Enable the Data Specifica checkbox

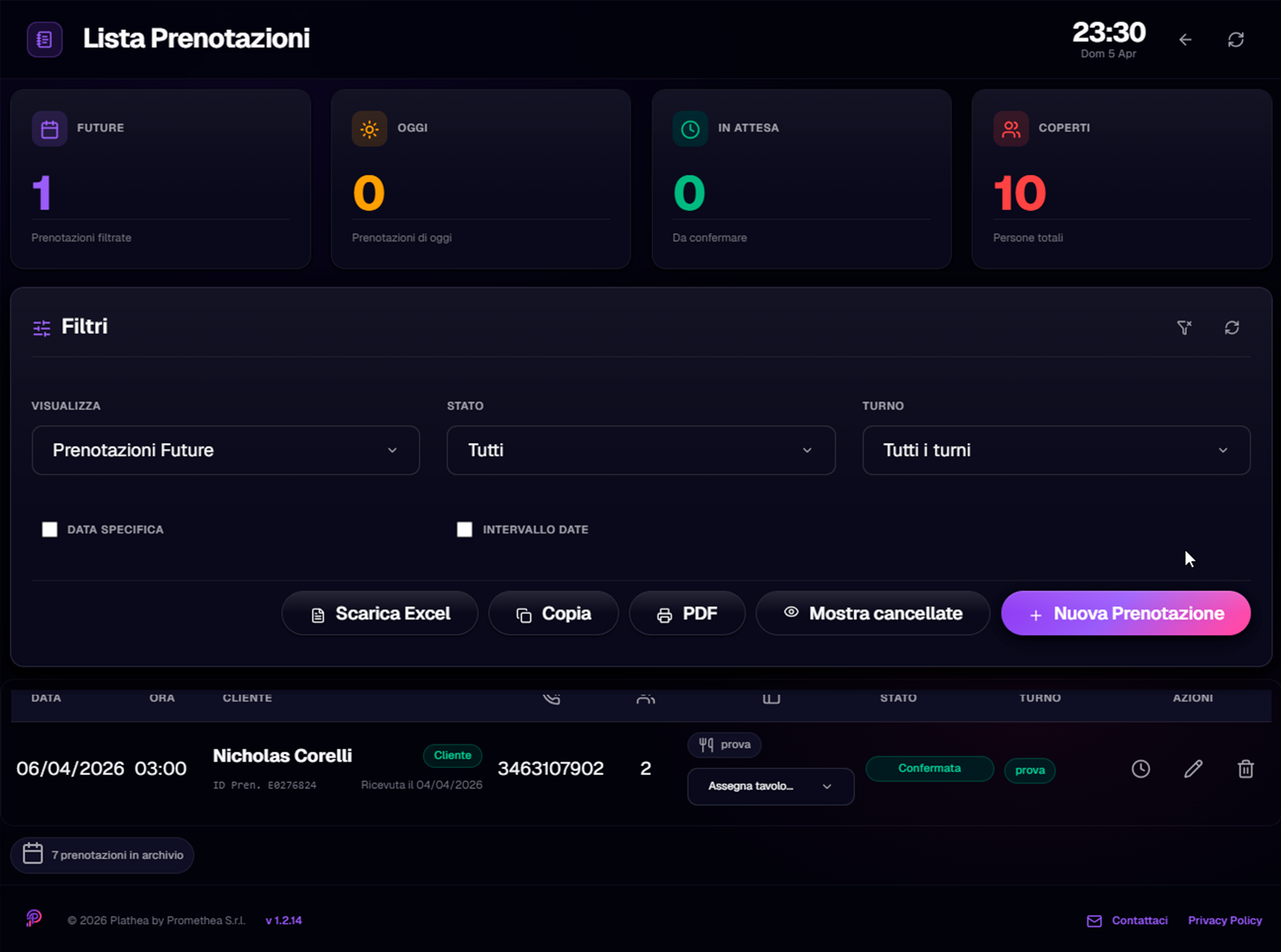(49, 529)
